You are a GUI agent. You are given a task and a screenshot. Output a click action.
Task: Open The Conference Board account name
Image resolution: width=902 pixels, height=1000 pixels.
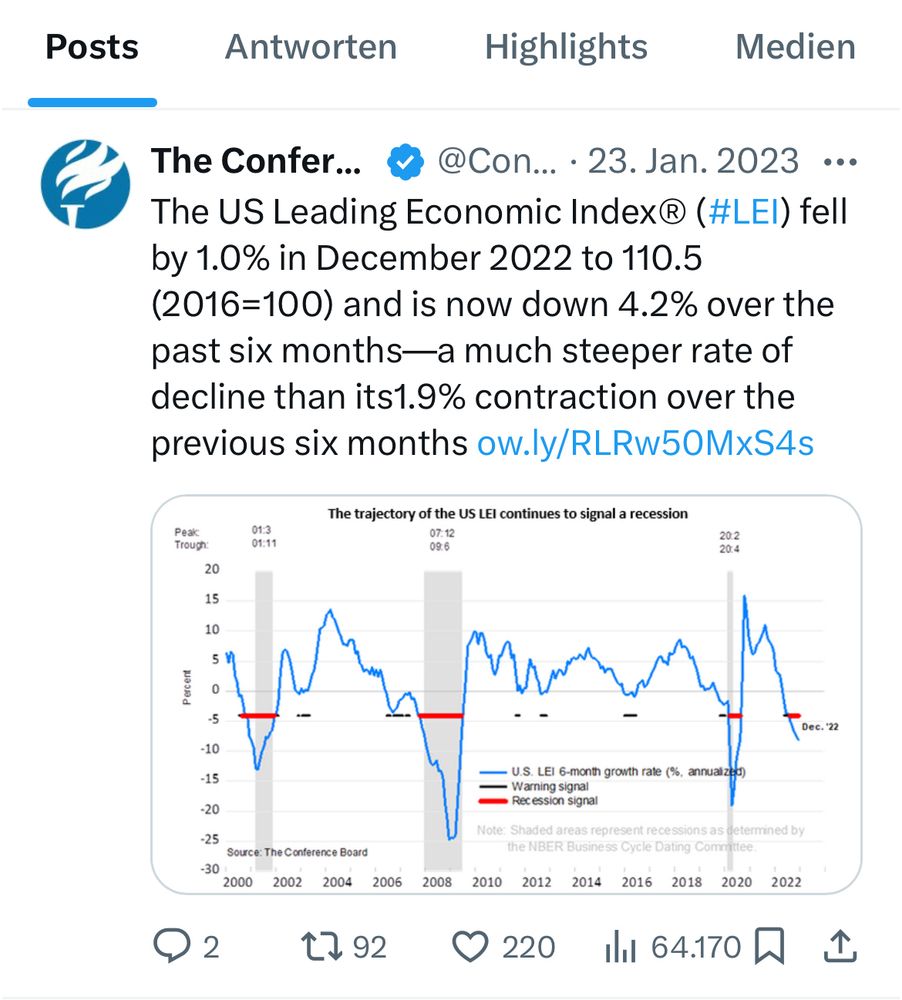[254, 161]
